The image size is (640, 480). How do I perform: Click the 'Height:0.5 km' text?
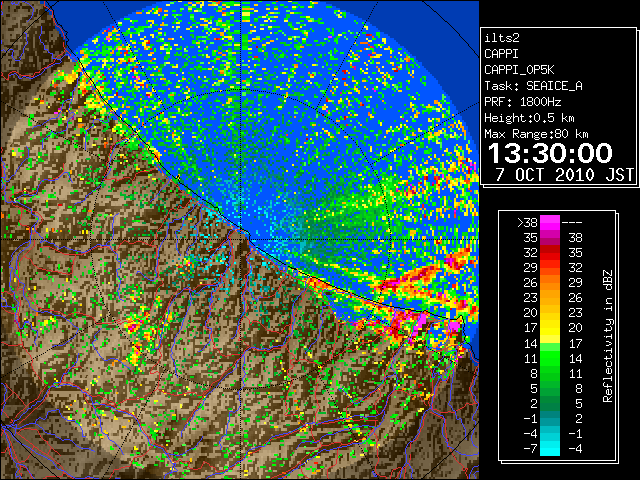tap(529, 118)
